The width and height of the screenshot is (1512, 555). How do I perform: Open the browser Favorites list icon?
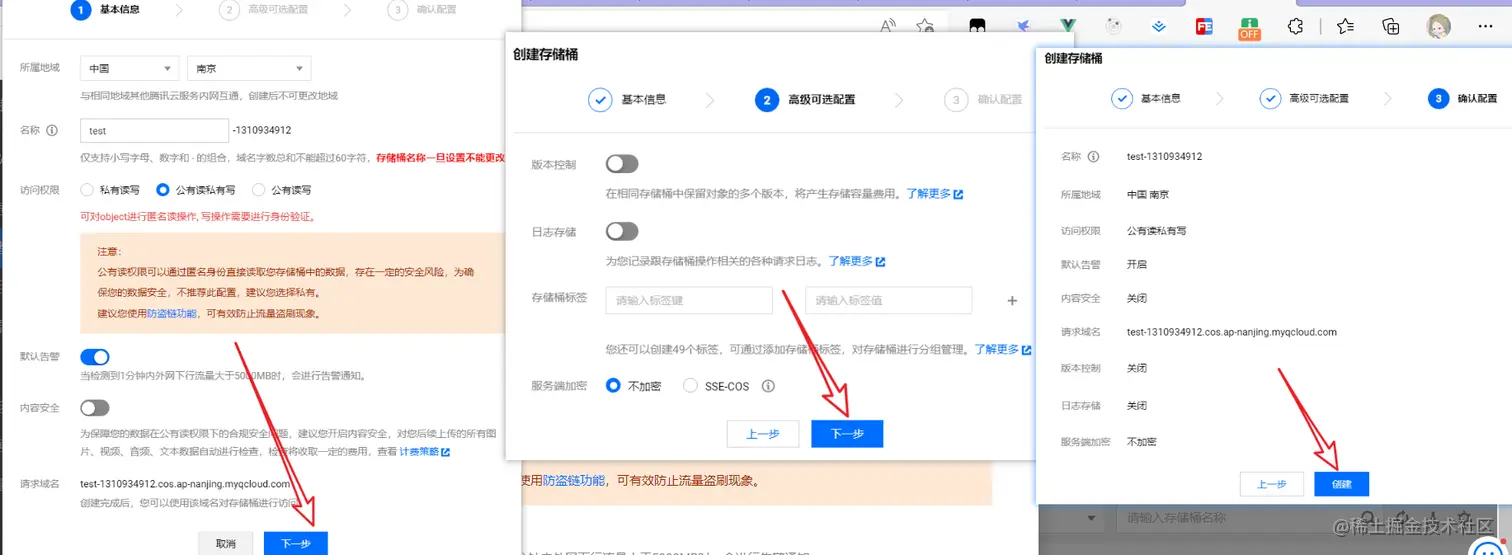coord(1346,27)
